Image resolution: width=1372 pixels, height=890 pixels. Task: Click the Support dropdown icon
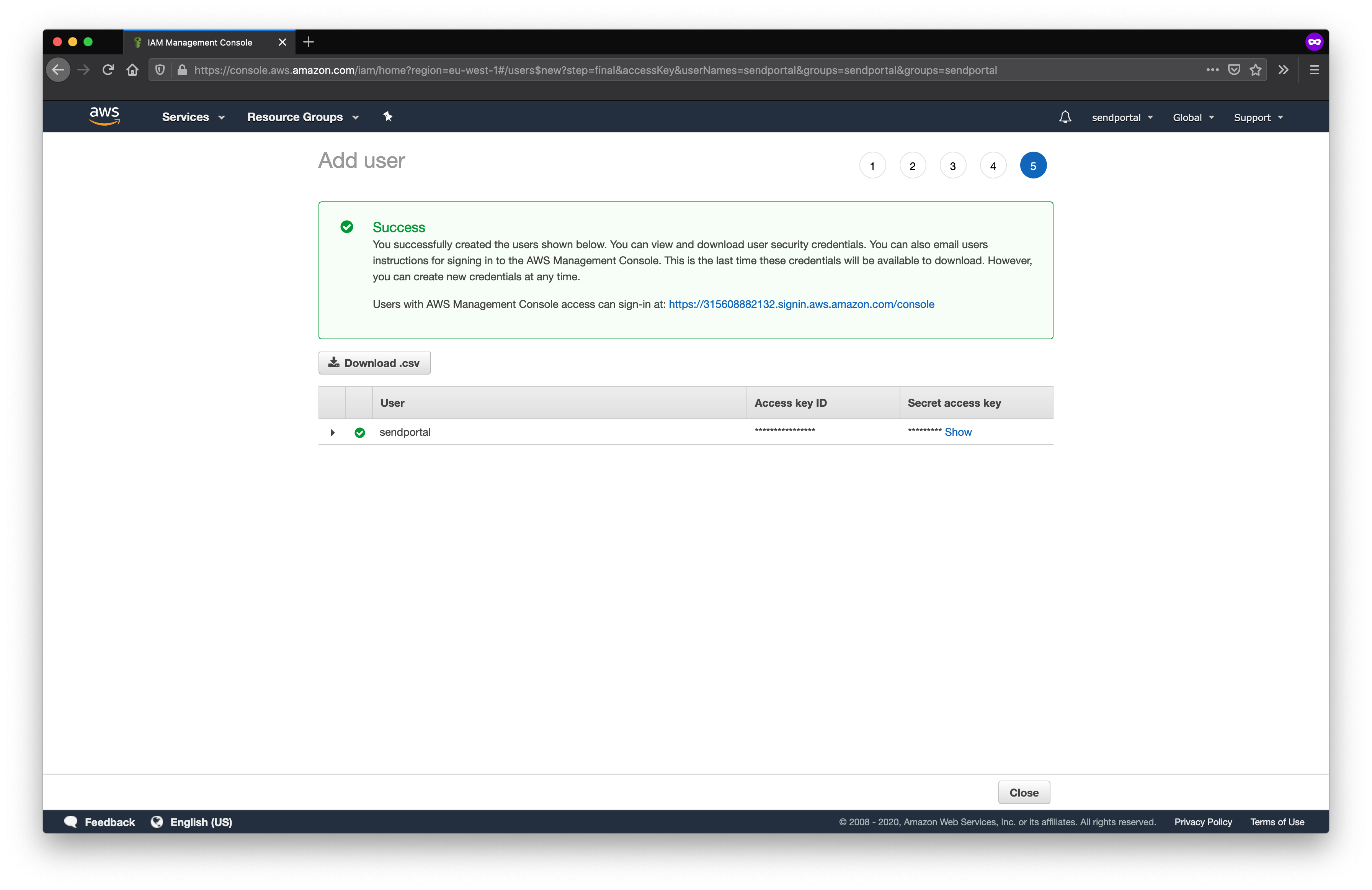[1283, 117]
